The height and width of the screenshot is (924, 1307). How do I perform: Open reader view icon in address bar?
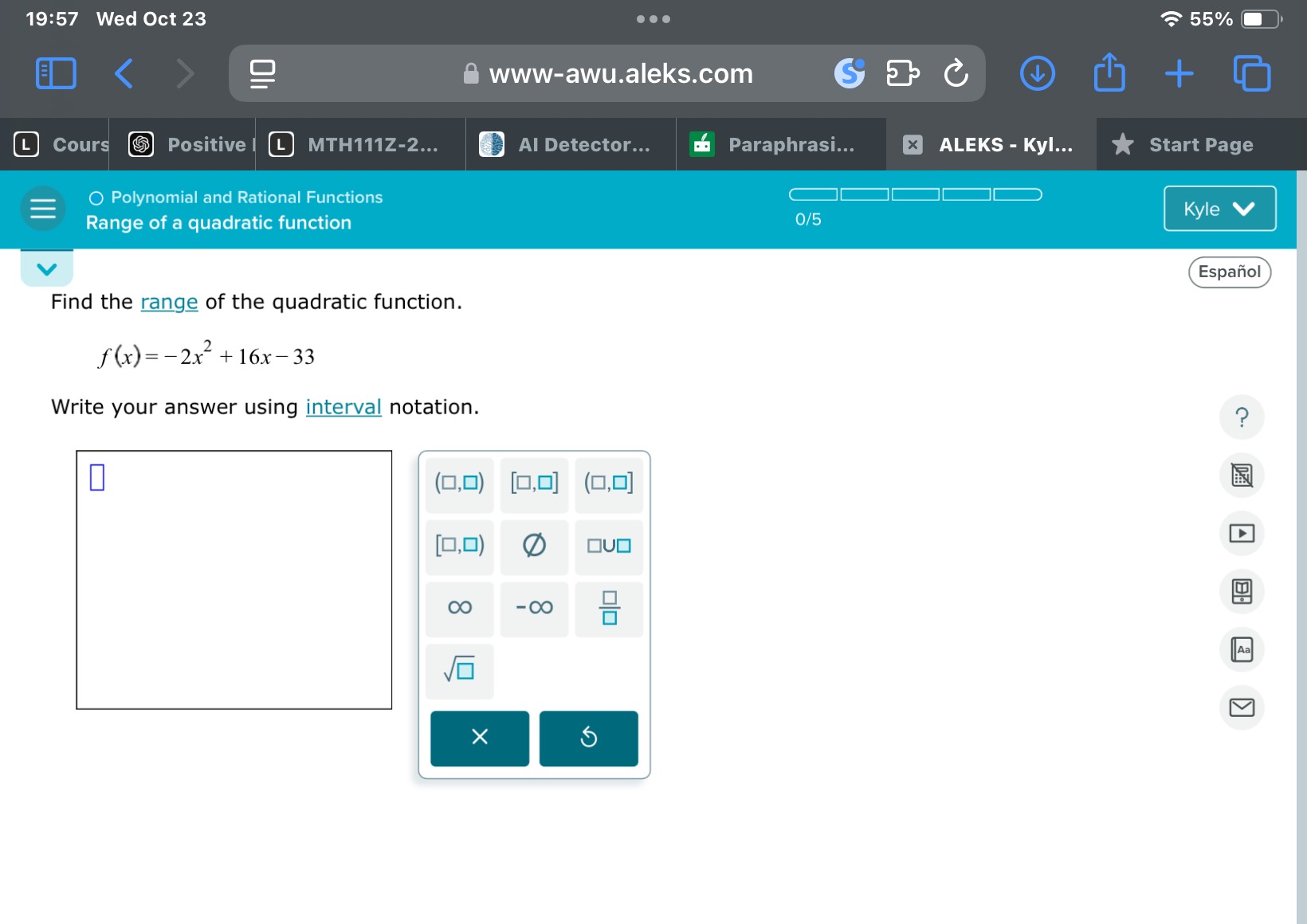pyautogui.click(x=262, y=73)
